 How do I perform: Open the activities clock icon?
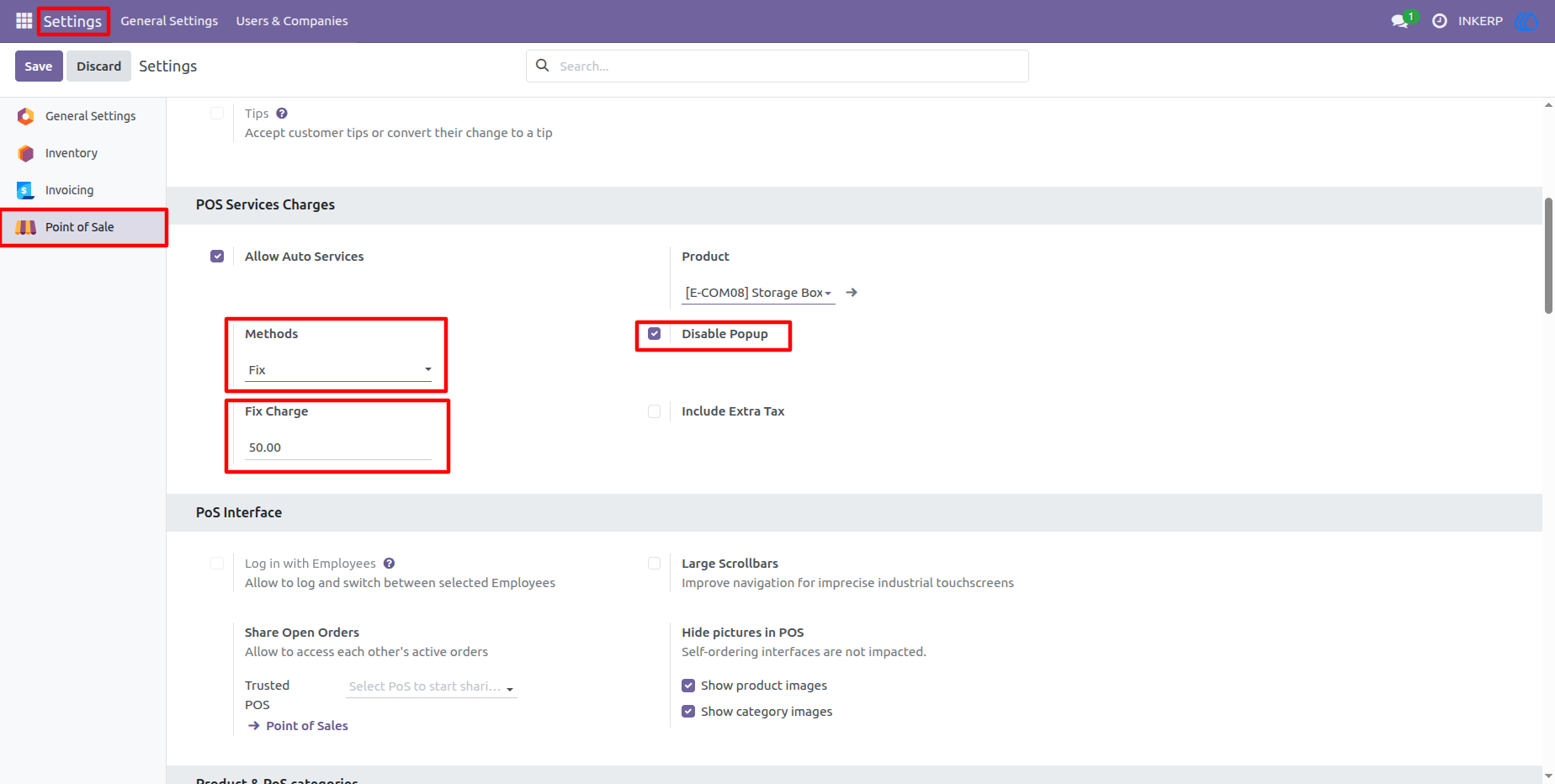pyautogui.click(x=1440, y=20)
